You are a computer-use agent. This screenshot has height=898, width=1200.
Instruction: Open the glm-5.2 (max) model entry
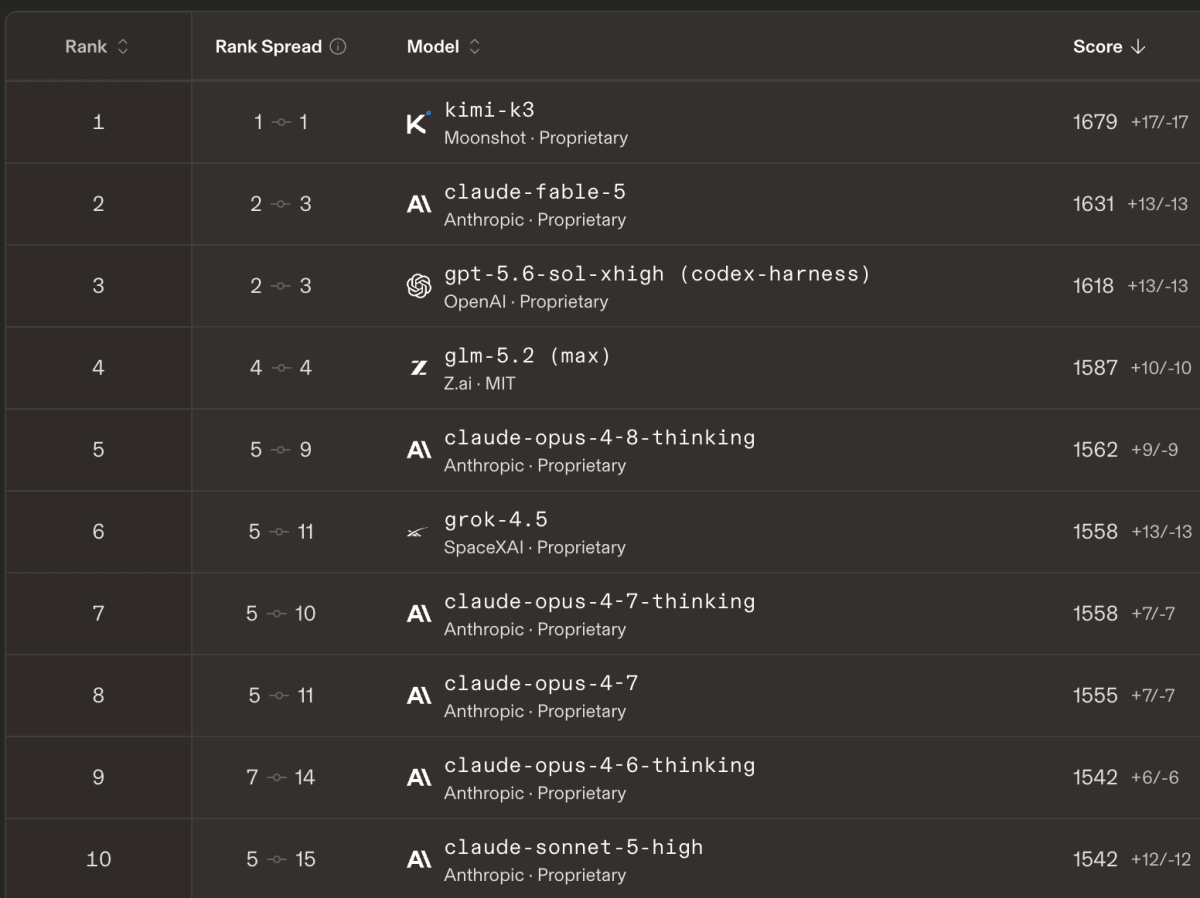527,356
